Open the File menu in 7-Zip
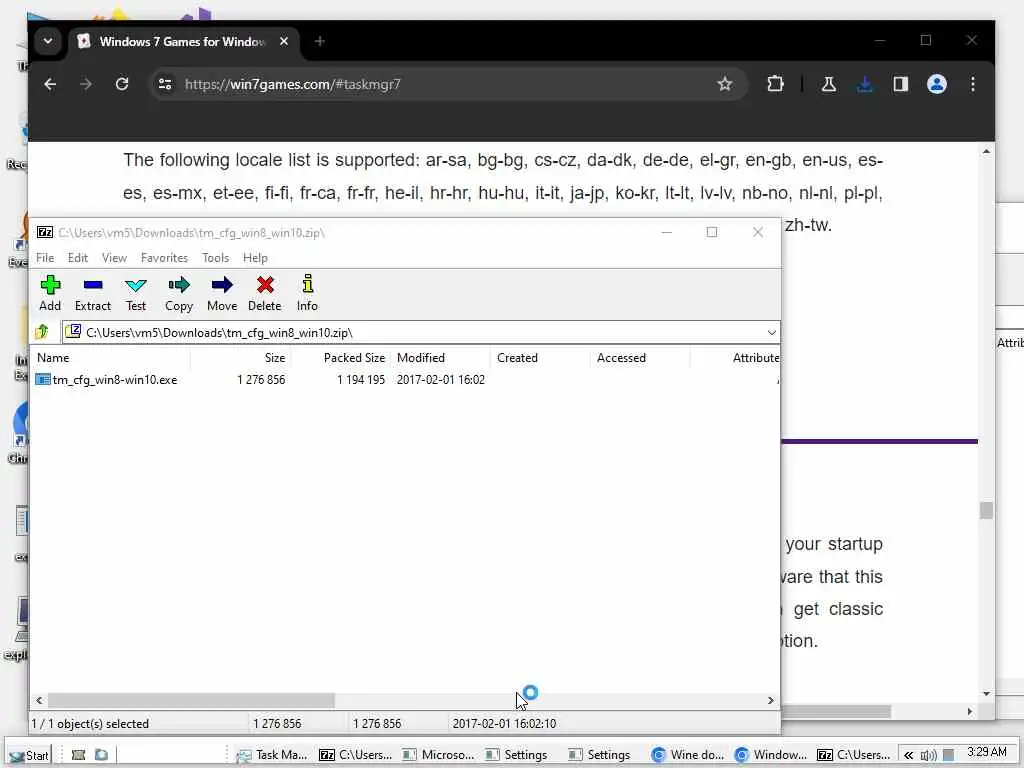The image size is (1024, 768). pyautogui.click(x=45, y=258)
